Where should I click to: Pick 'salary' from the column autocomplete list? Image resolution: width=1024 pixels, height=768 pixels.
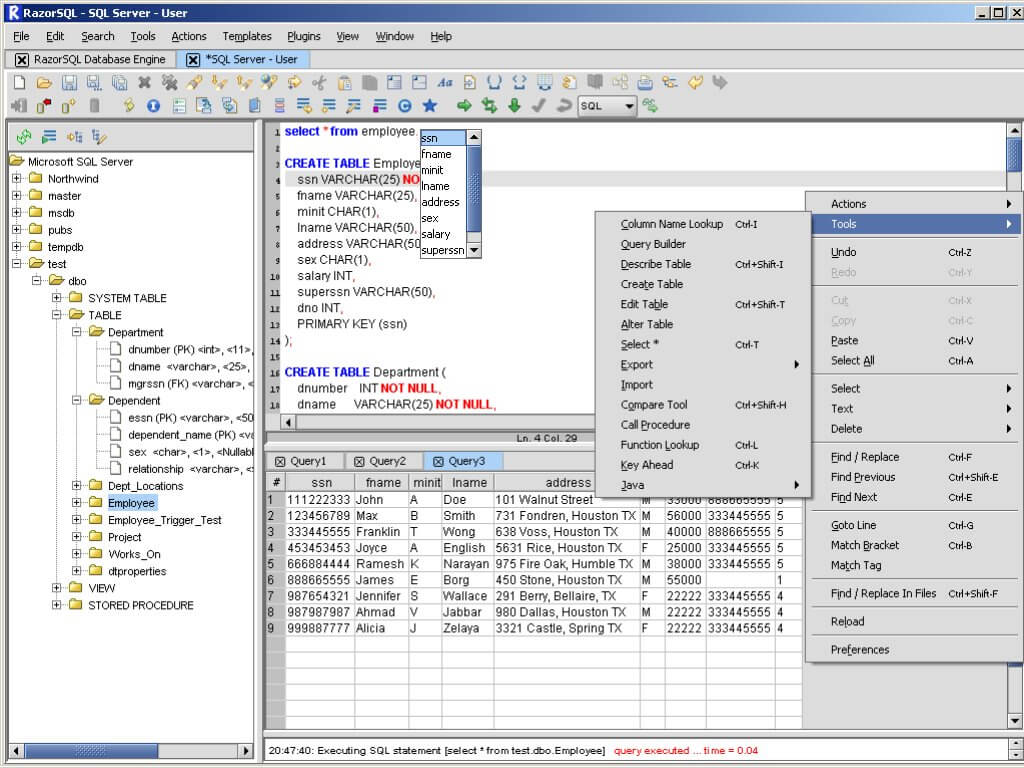click(x=436, y=234)
